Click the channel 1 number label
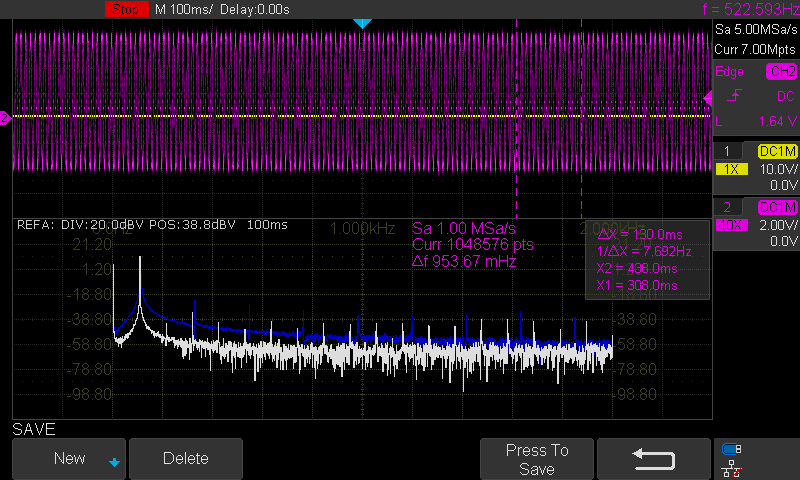Screen dimensions: 800x480 pyautogui.click(x=727, y=151)
